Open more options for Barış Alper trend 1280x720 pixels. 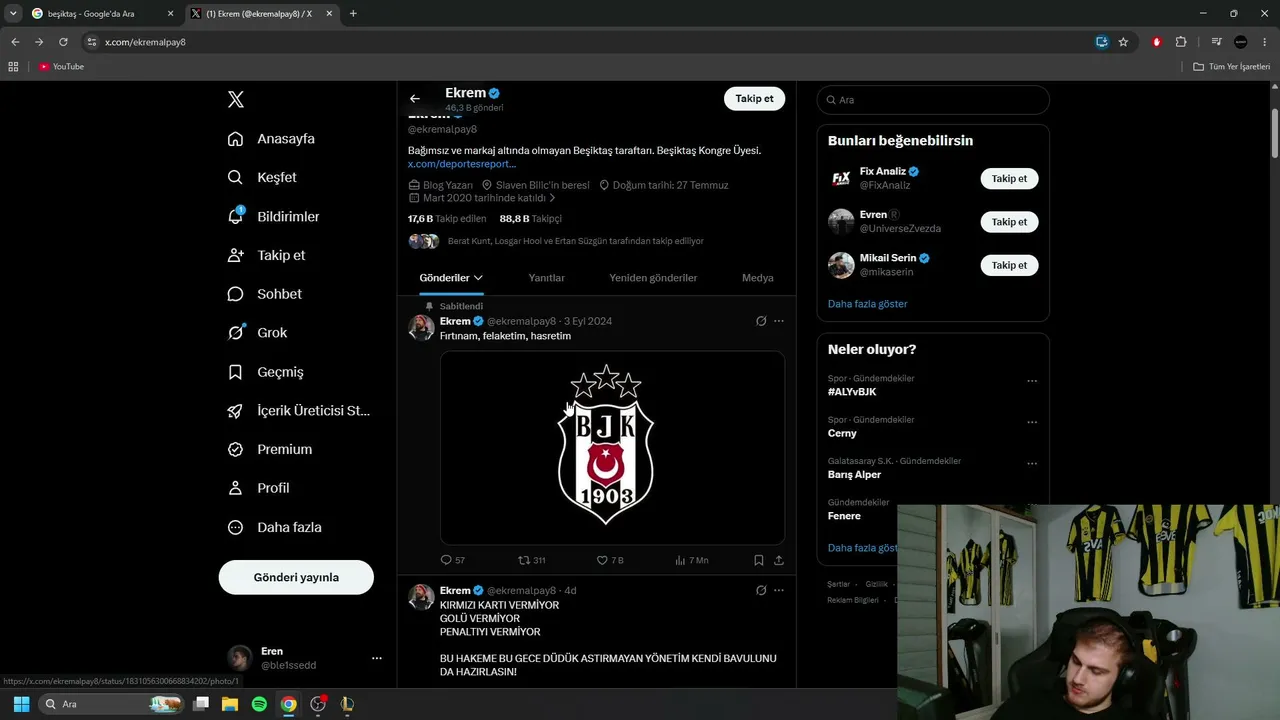tap(1032, 464)
